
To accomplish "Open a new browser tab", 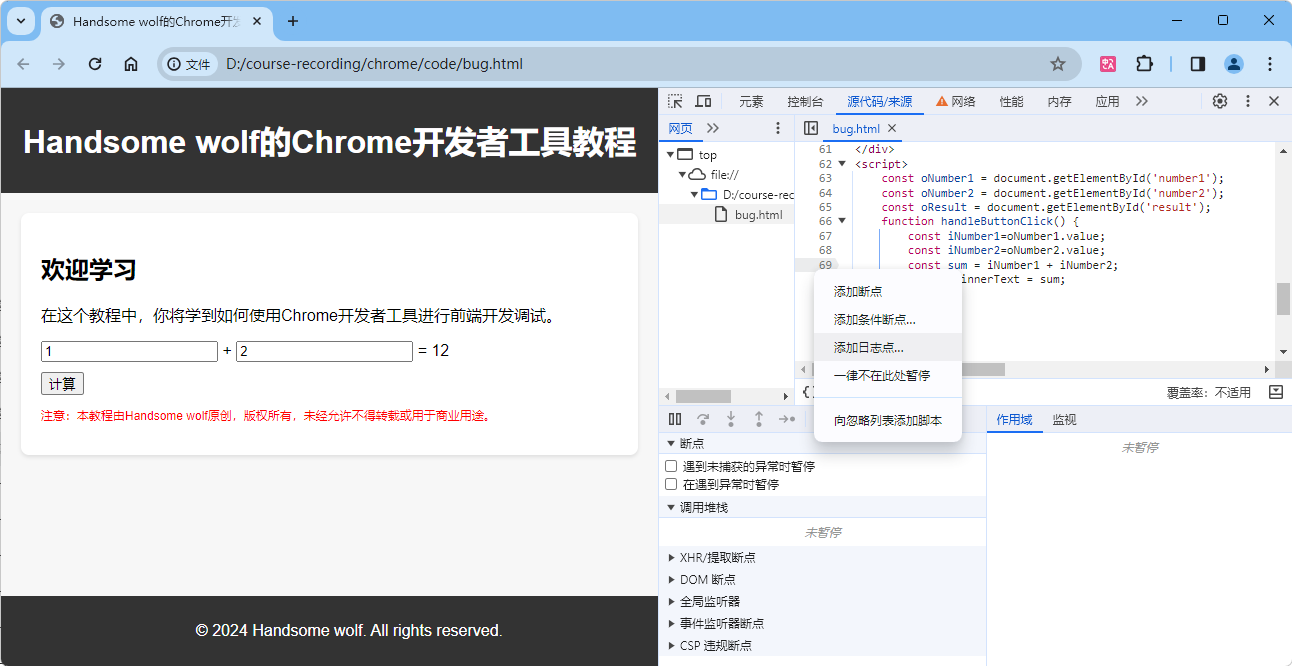I will point(293,21).
